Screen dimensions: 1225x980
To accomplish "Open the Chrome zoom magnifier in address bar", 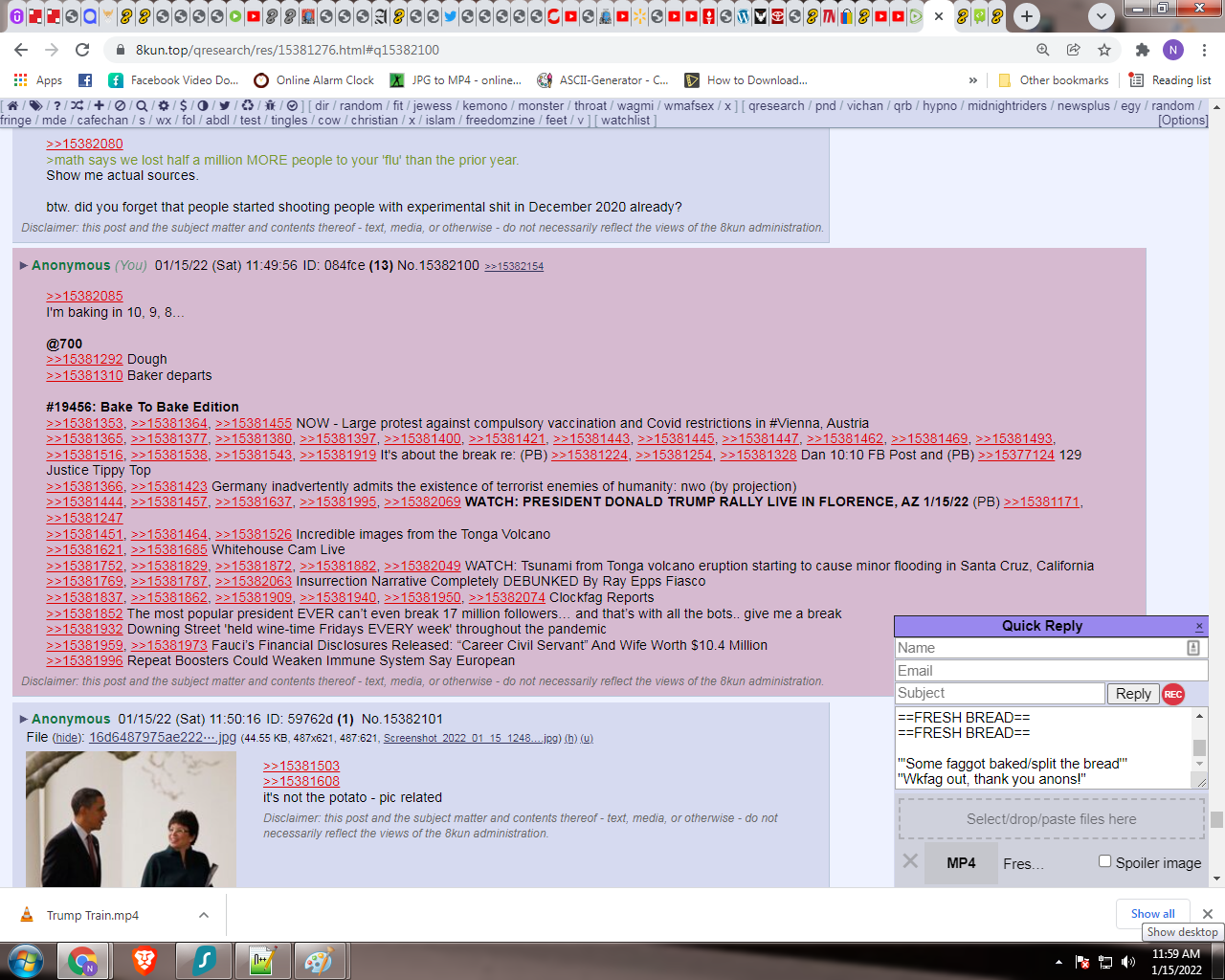I will (x=1043, y=50).
